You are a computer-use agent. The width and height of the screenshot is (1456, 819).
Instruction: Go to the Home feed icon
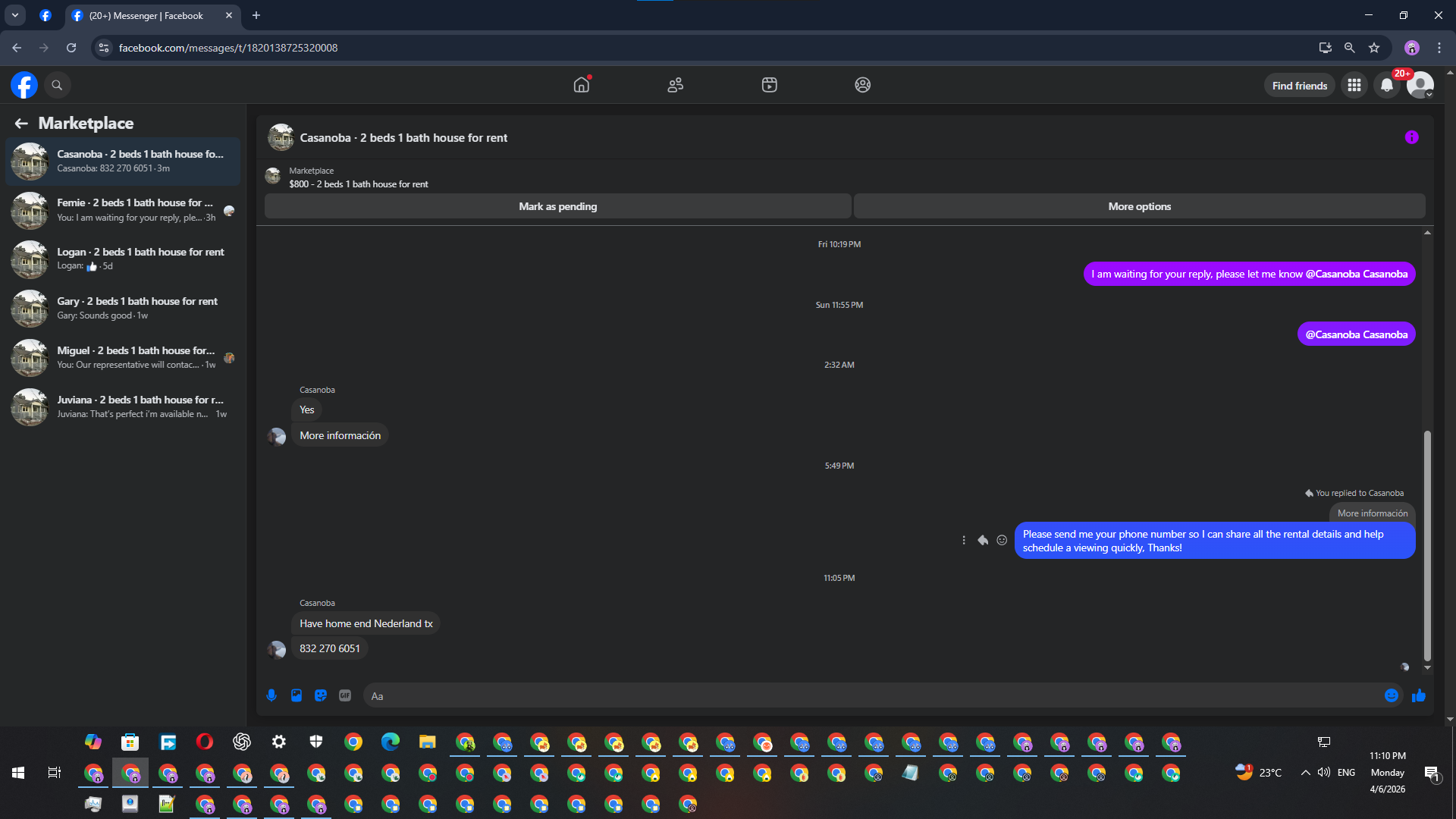pyautogui.click(x=582, y=85)
